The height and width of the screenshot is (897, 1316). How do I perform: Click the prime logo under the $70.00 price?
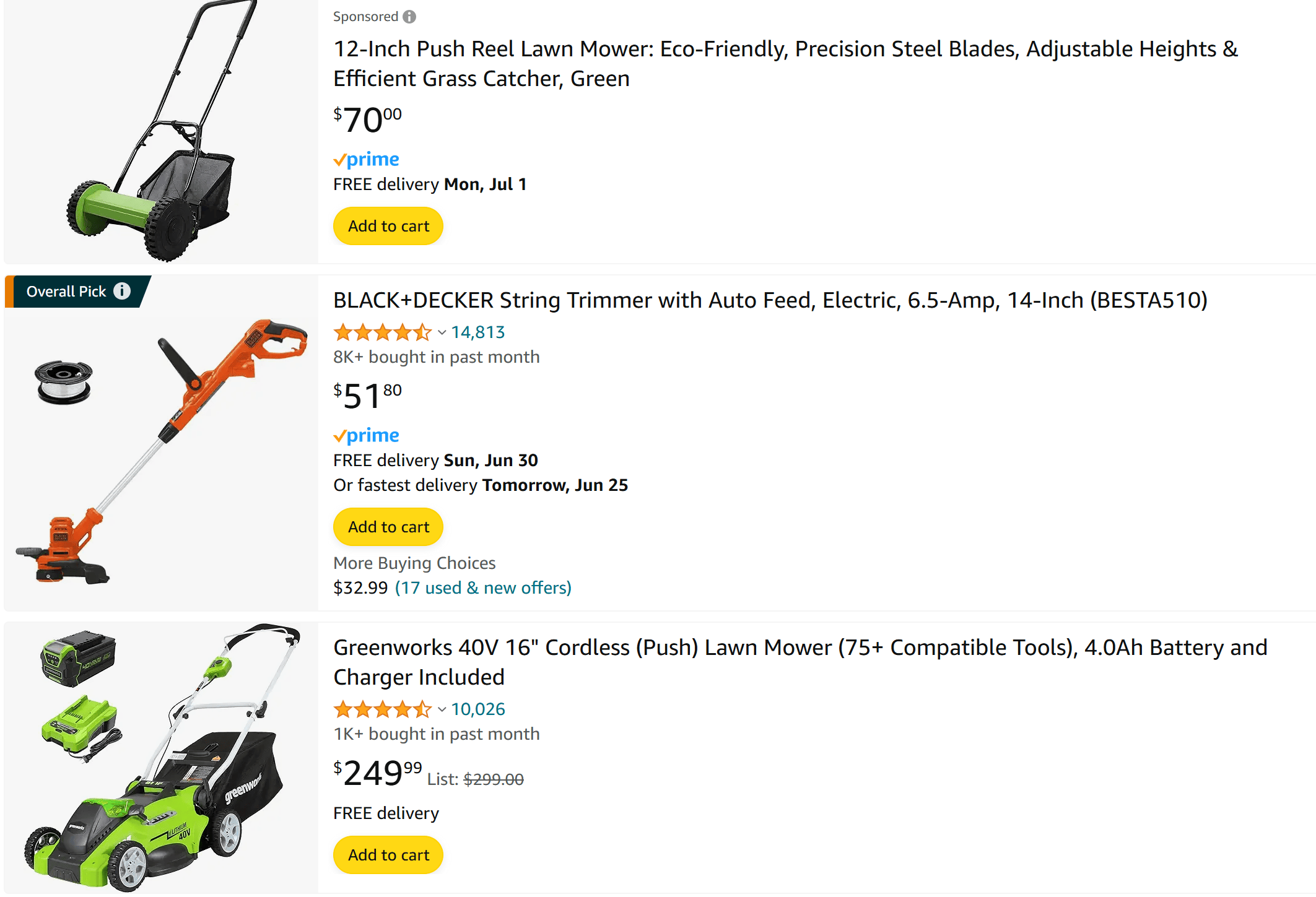[366, 159]
